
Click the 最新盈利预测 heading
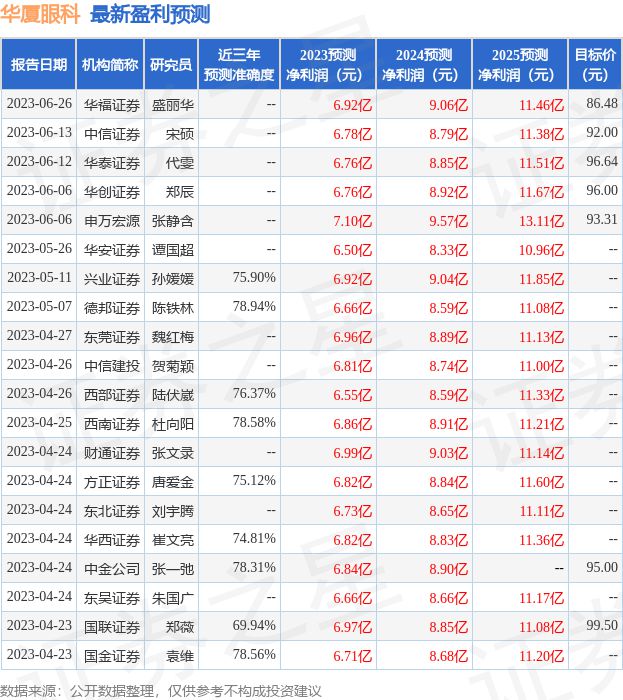[x=150, y=14]
